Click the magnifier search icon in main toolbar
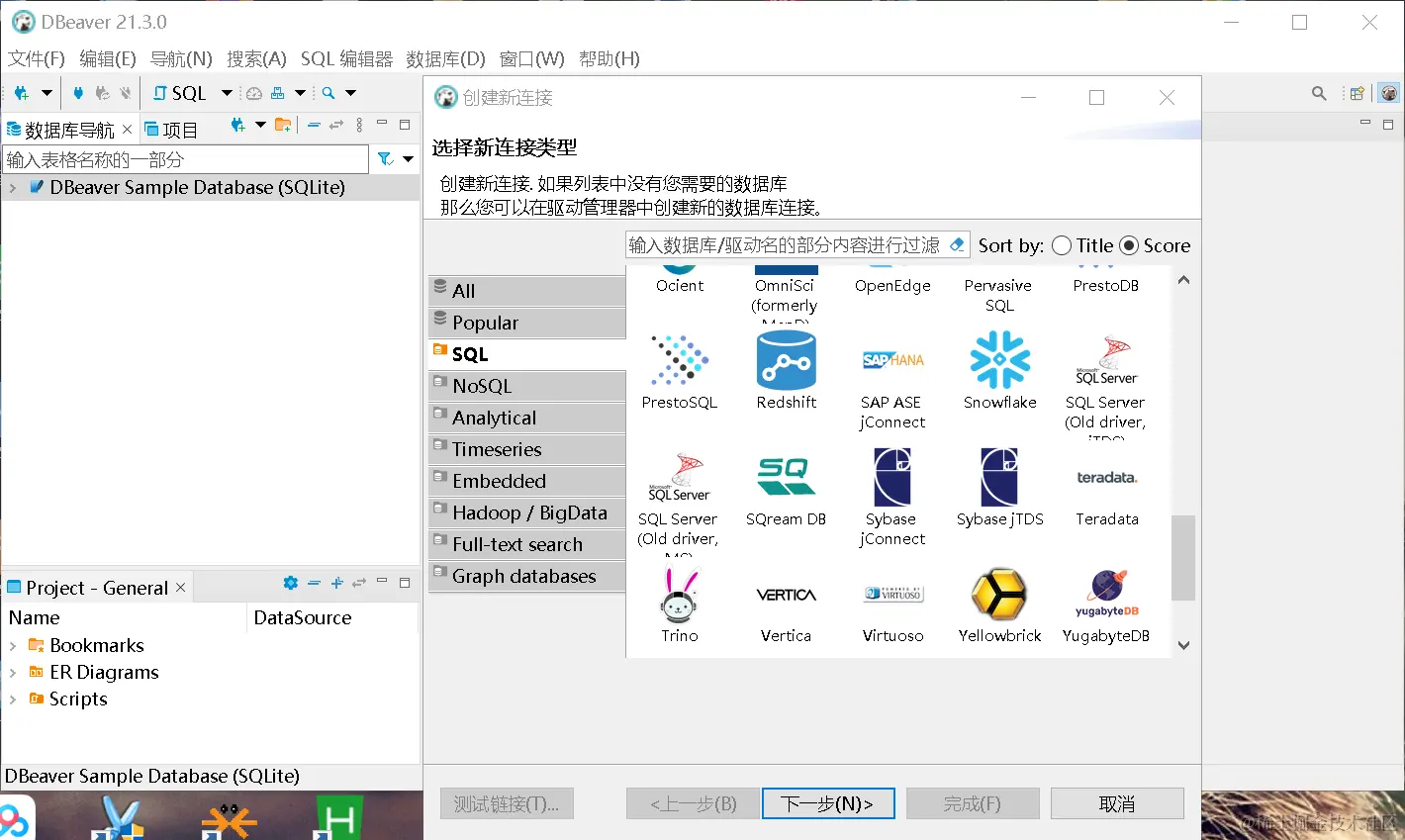1405x840 pixels. [x=328, y=93]
